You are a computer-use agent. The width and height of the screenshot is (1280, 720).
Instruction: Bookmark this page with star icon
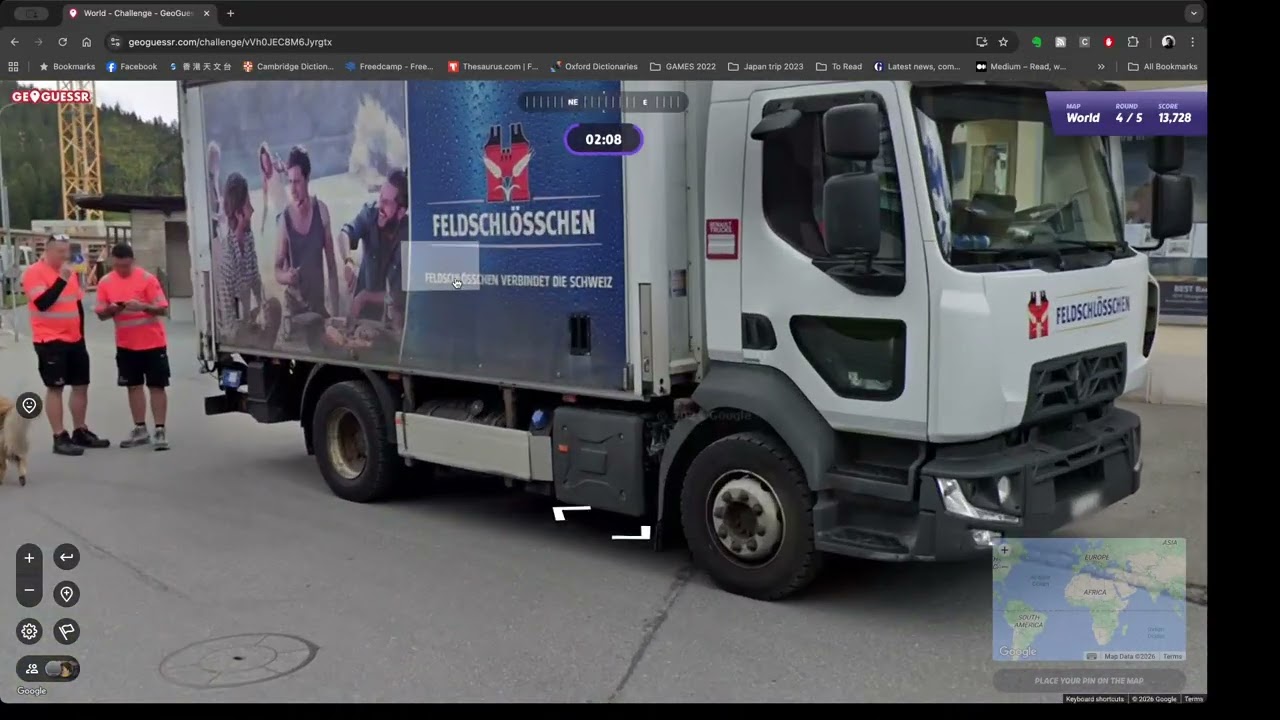(x=1003, y=42)
